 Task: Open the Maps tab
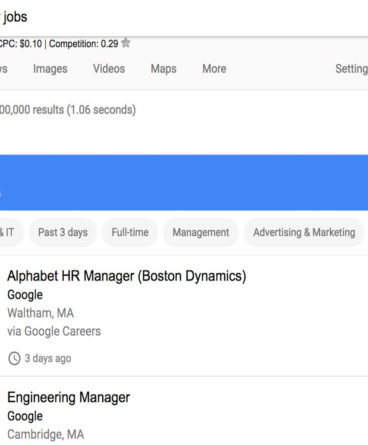164,69
